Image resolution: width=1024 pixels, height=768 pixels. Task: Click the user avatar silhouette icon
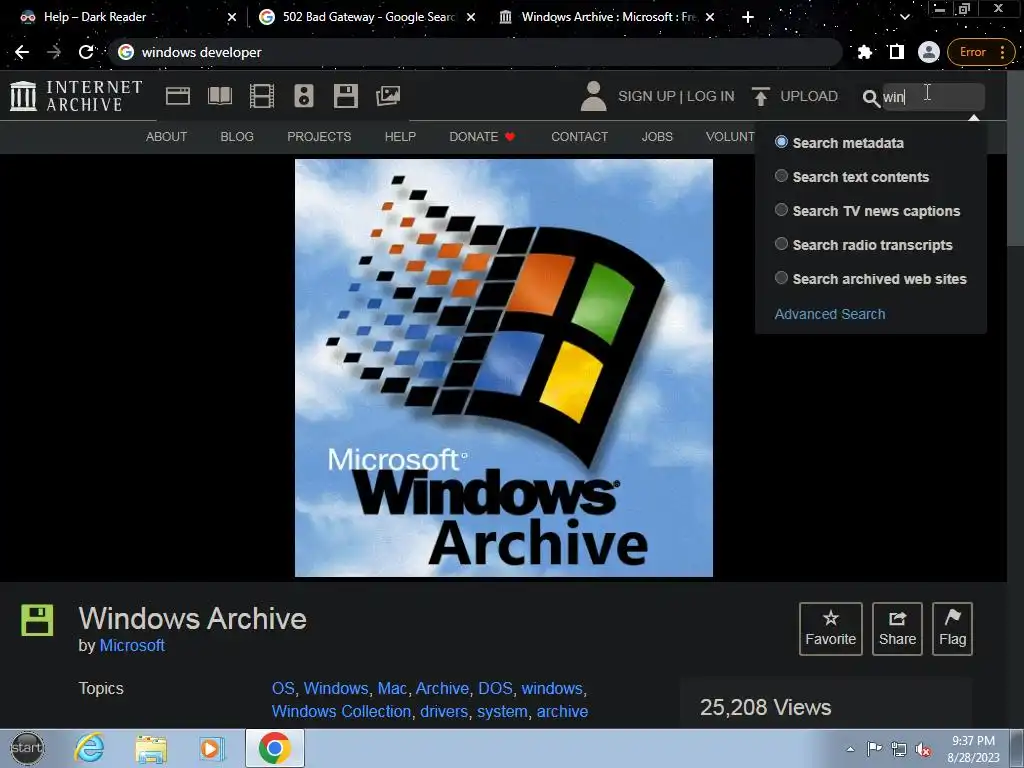594,96
